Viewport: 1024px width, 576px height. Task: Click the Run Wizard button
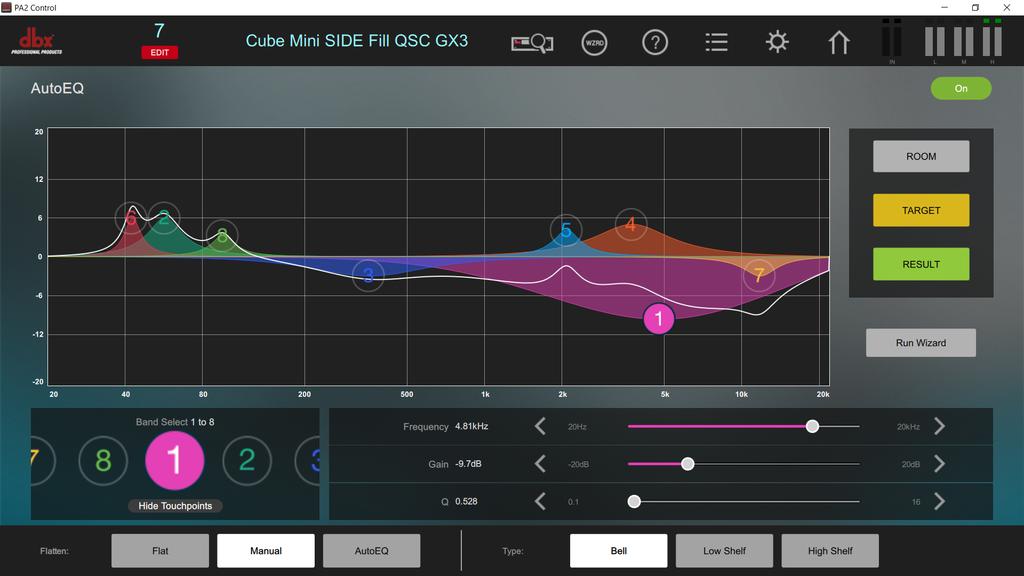click(921, 343)
